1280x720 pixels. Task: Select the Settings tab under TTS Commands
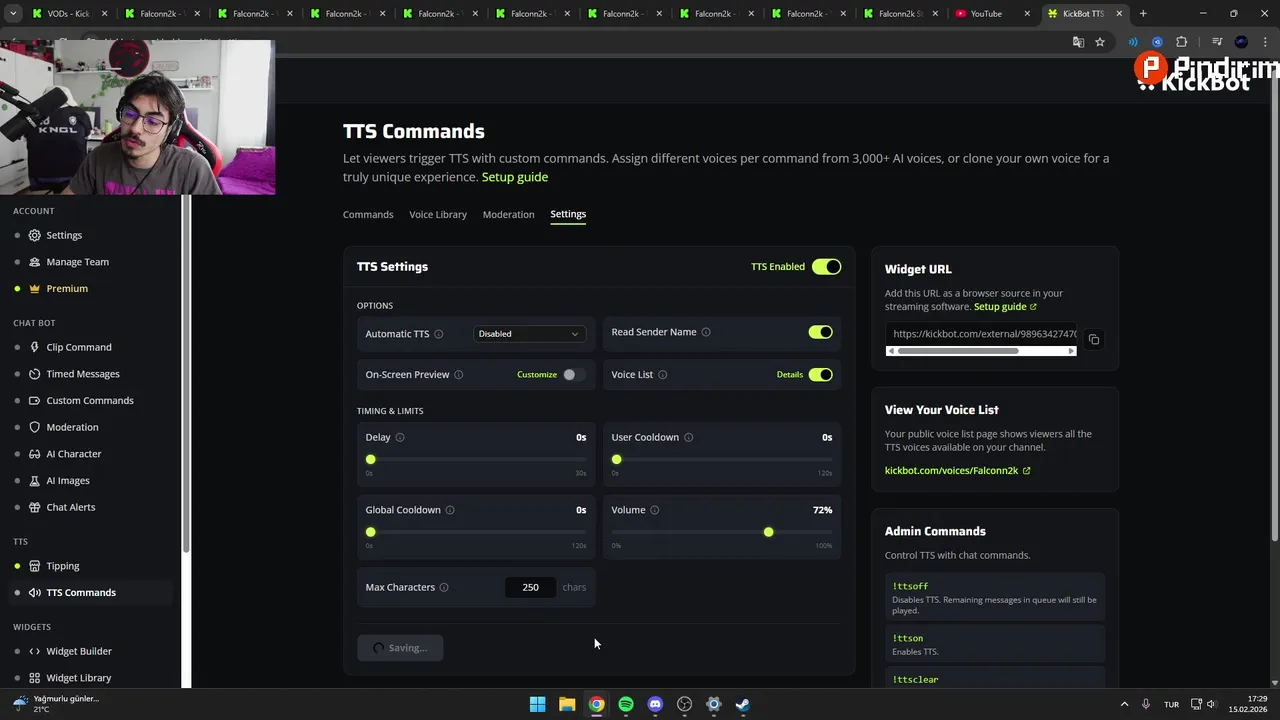568,214
